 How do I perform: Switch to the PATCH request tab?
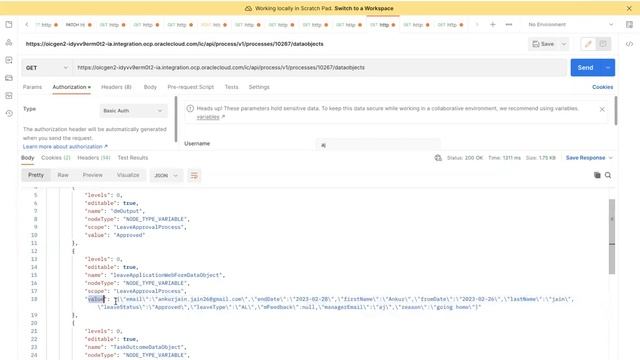78,24
